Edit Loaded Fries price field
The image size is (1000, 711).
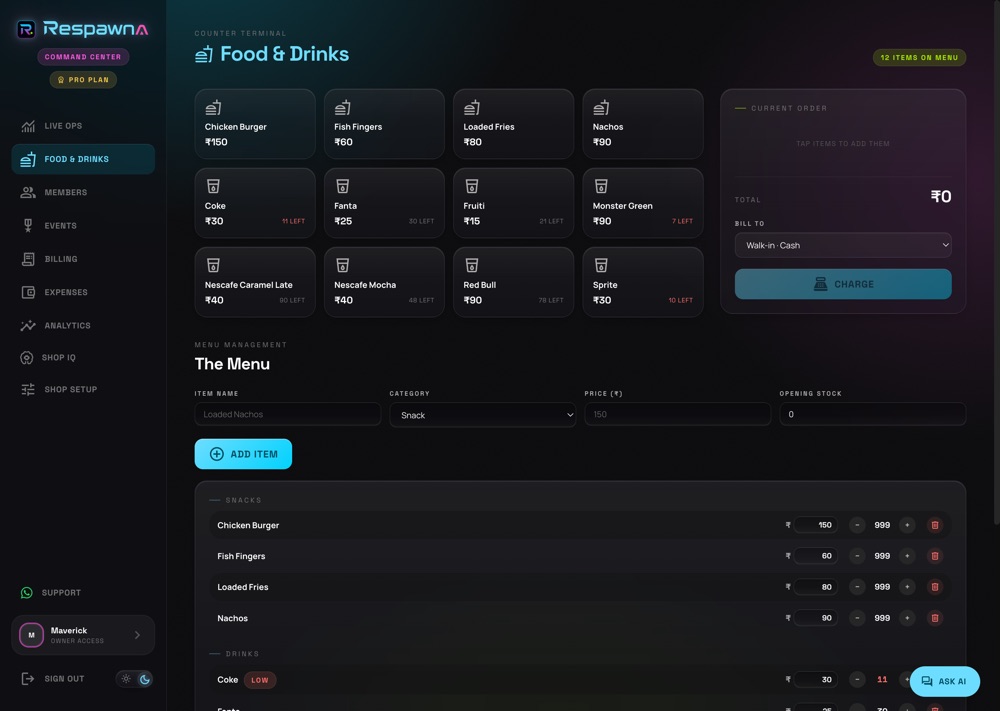(x=816, y=587)
